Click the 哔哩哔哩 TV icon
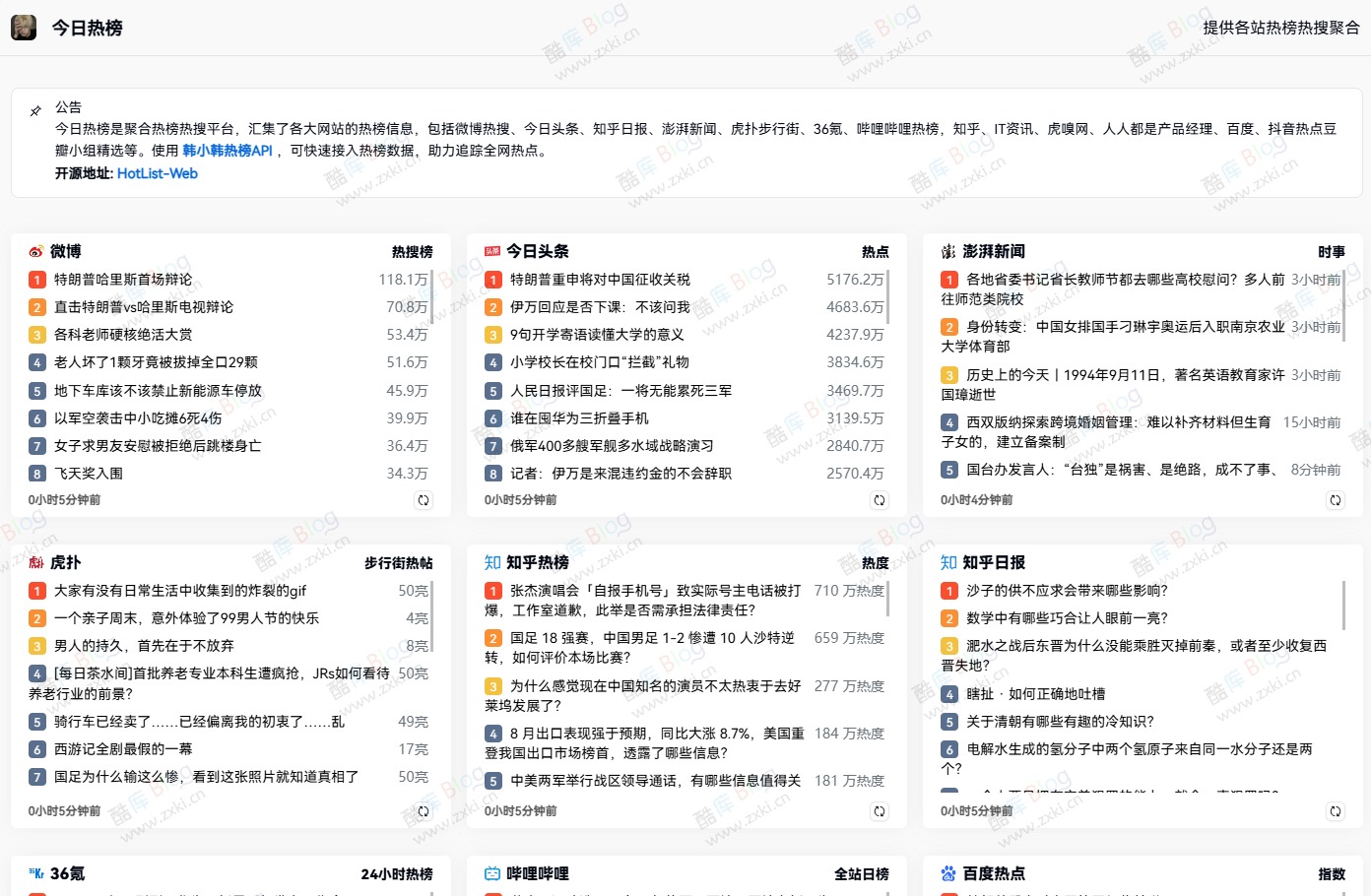The image size is (1371, 896). tap(490, 872)
